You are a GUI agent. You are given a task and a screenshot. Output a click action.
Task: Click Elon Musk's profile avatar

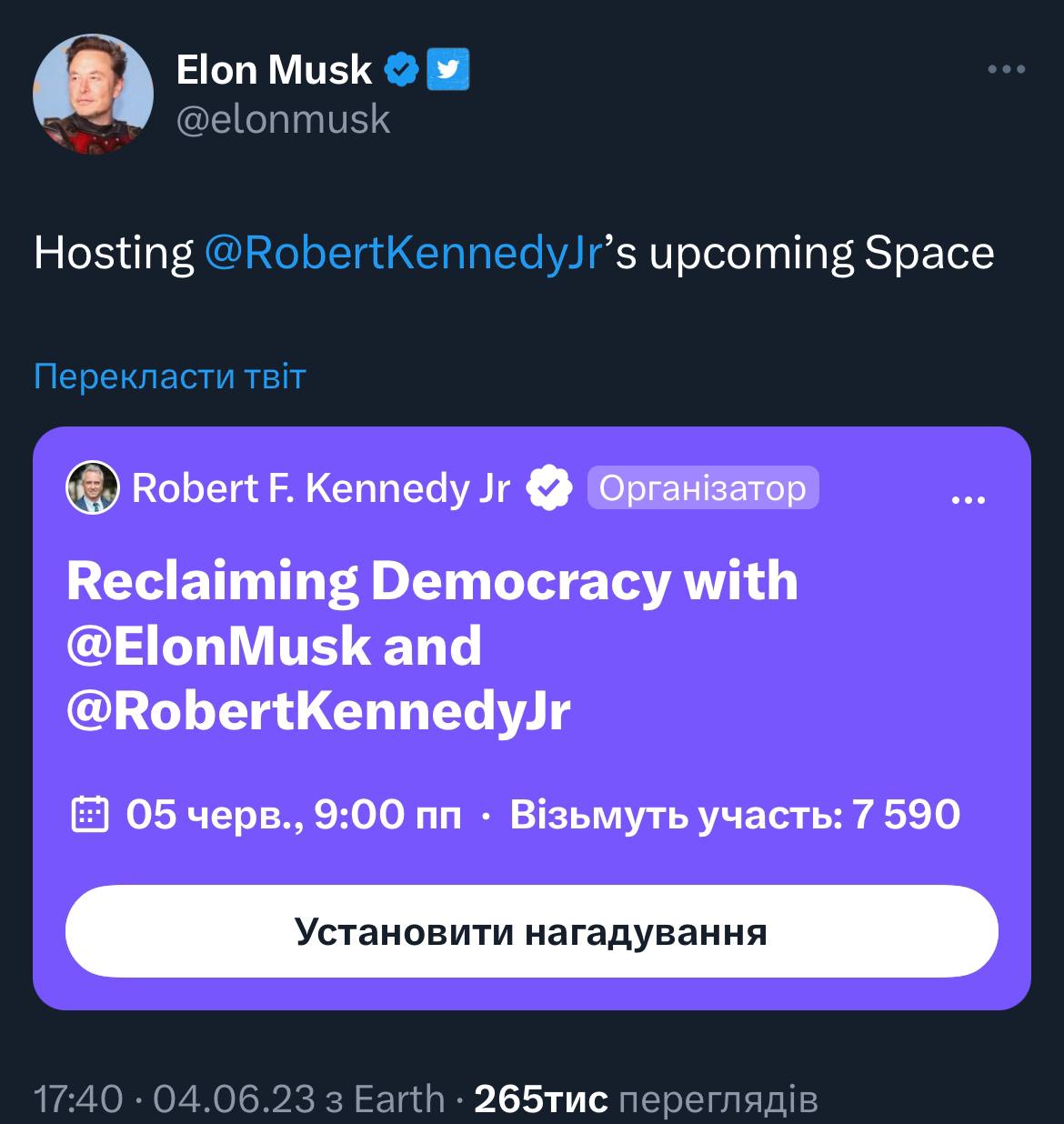[x=93, y=95]
